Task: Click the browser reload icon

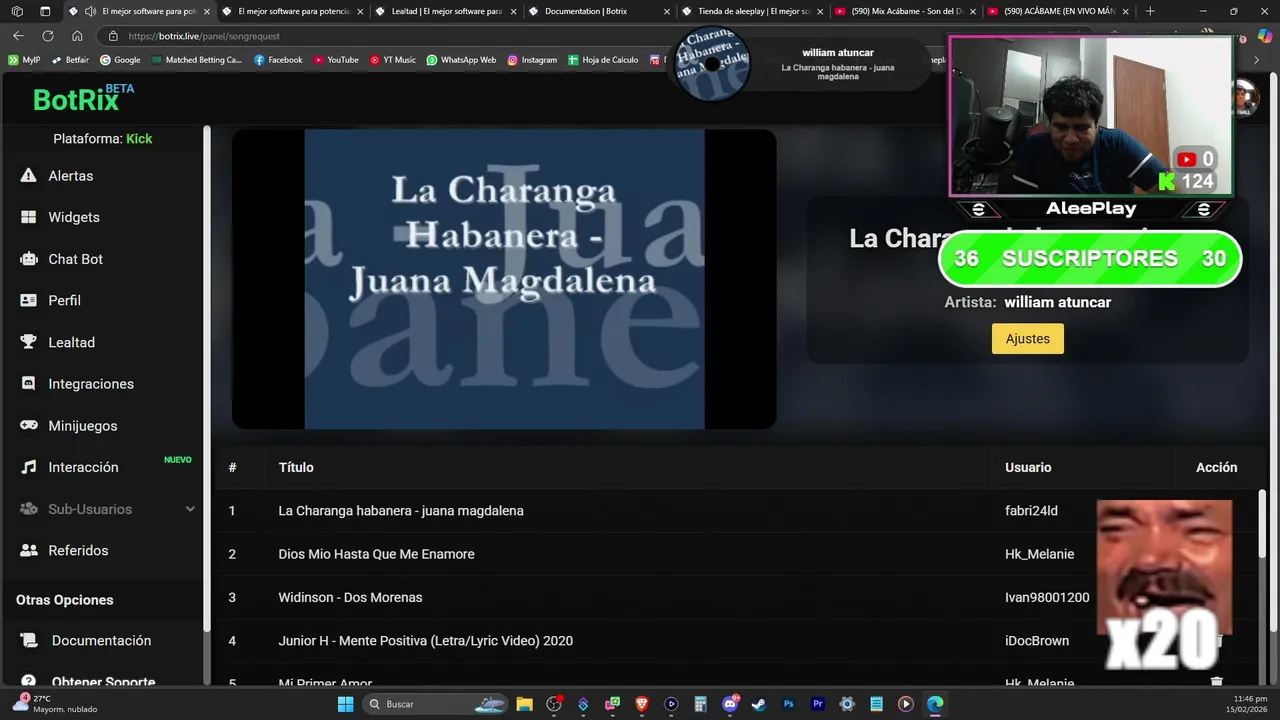Action: coord(48,36)
